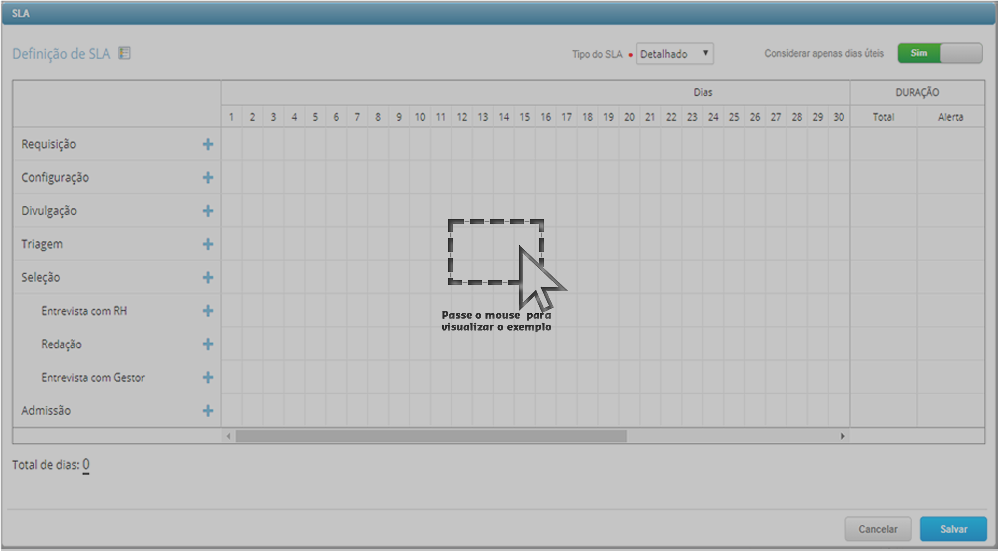Open the help icon beside Definição de SLA
The height and width of the screenshot is (551, 998).
tap(125, 54)
